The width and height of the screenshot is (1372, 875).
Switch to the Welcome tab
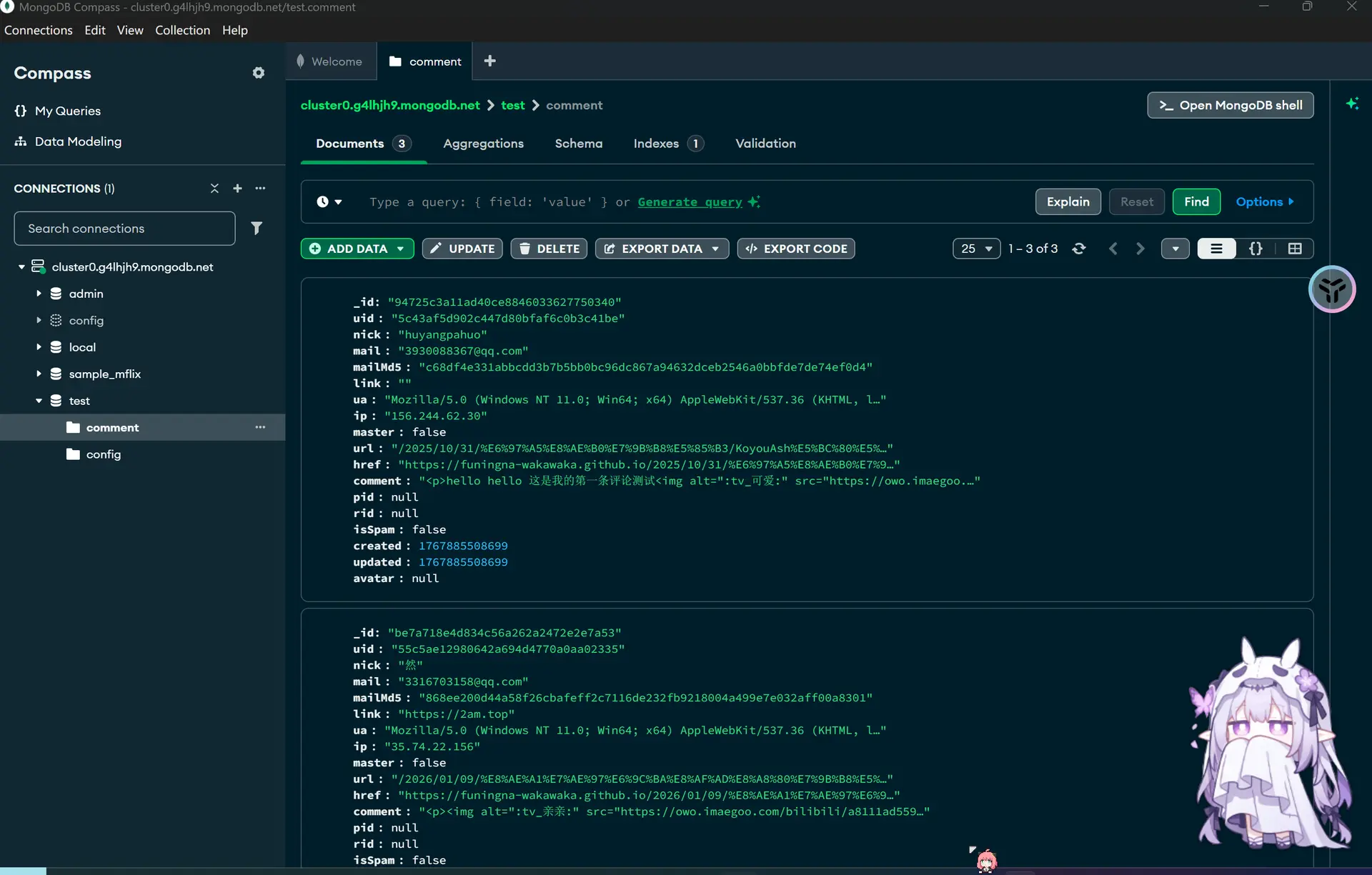pos(329,61)
